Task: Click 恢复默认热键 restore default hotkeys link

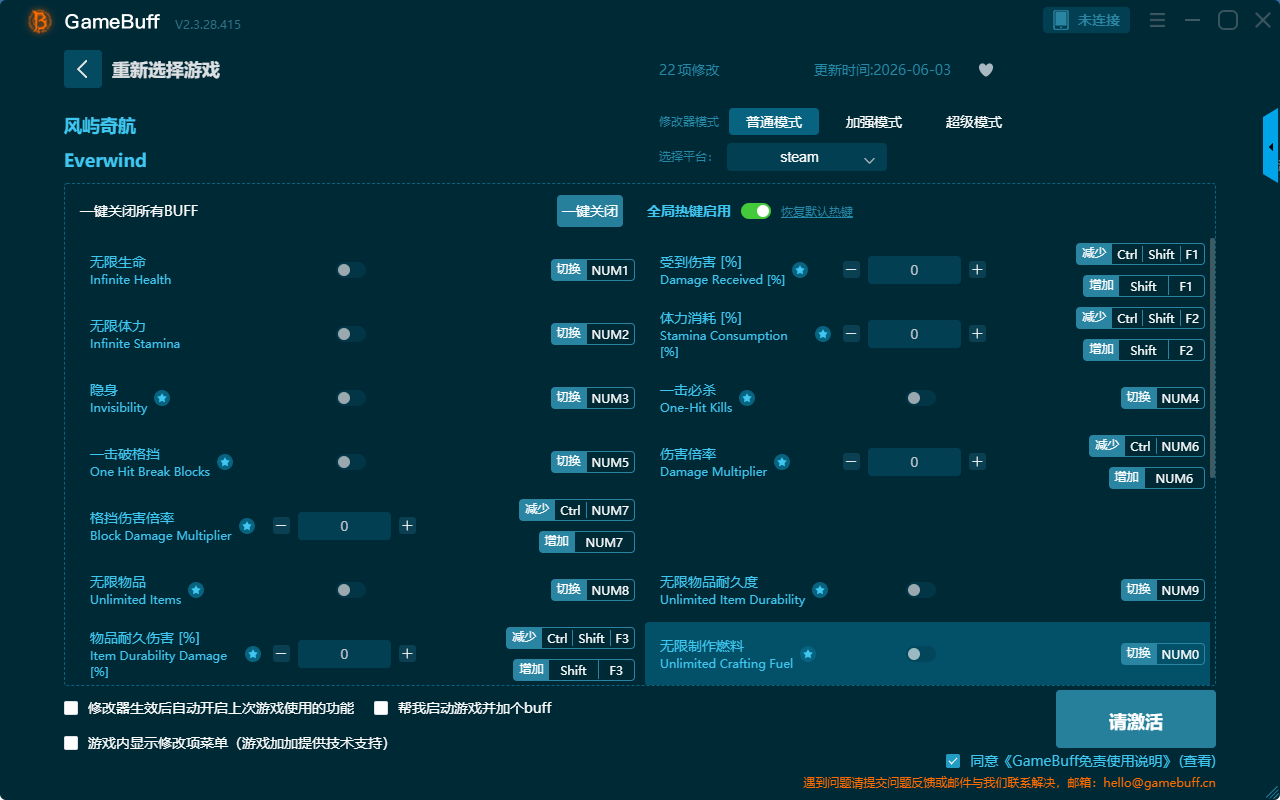Action: click(817, 212)
